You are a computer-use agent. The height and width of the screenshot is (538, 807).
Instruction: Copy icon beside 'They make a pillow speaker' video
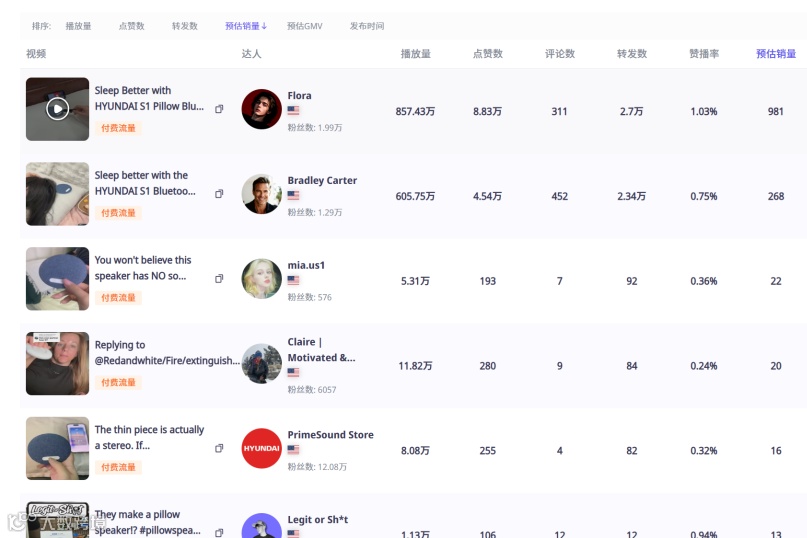click(x=219, y=533)
